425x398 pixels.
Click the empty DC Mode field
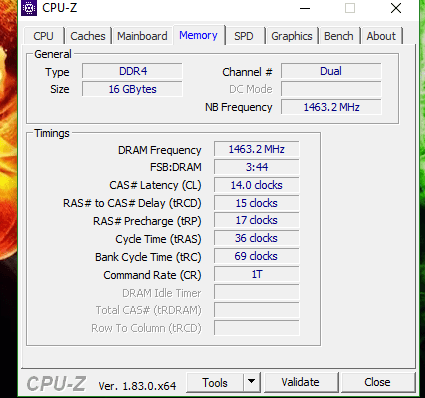click(331, 89)
